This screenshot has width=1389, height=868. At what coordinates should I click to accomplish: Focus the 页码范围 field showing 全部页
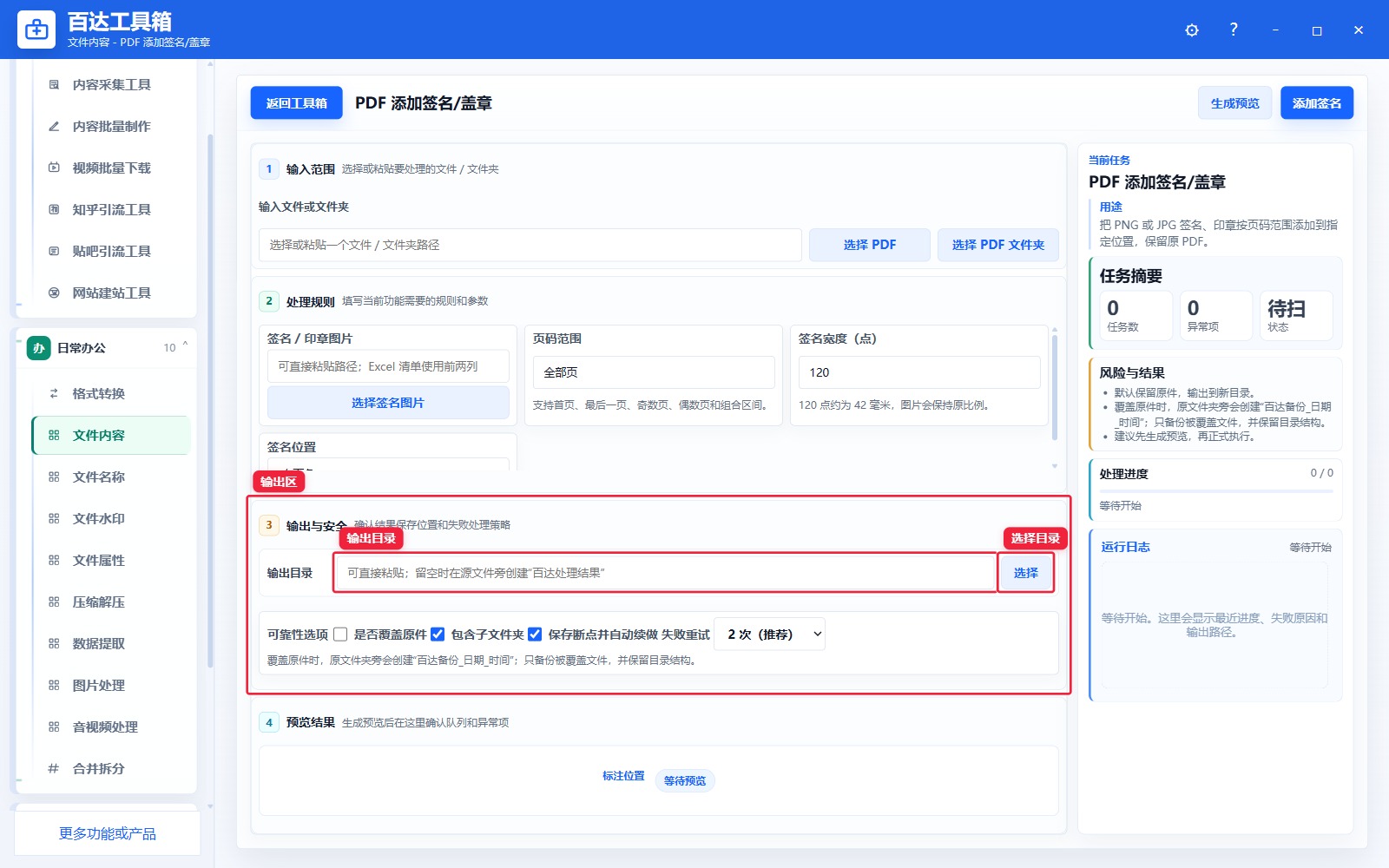[654, 372]
